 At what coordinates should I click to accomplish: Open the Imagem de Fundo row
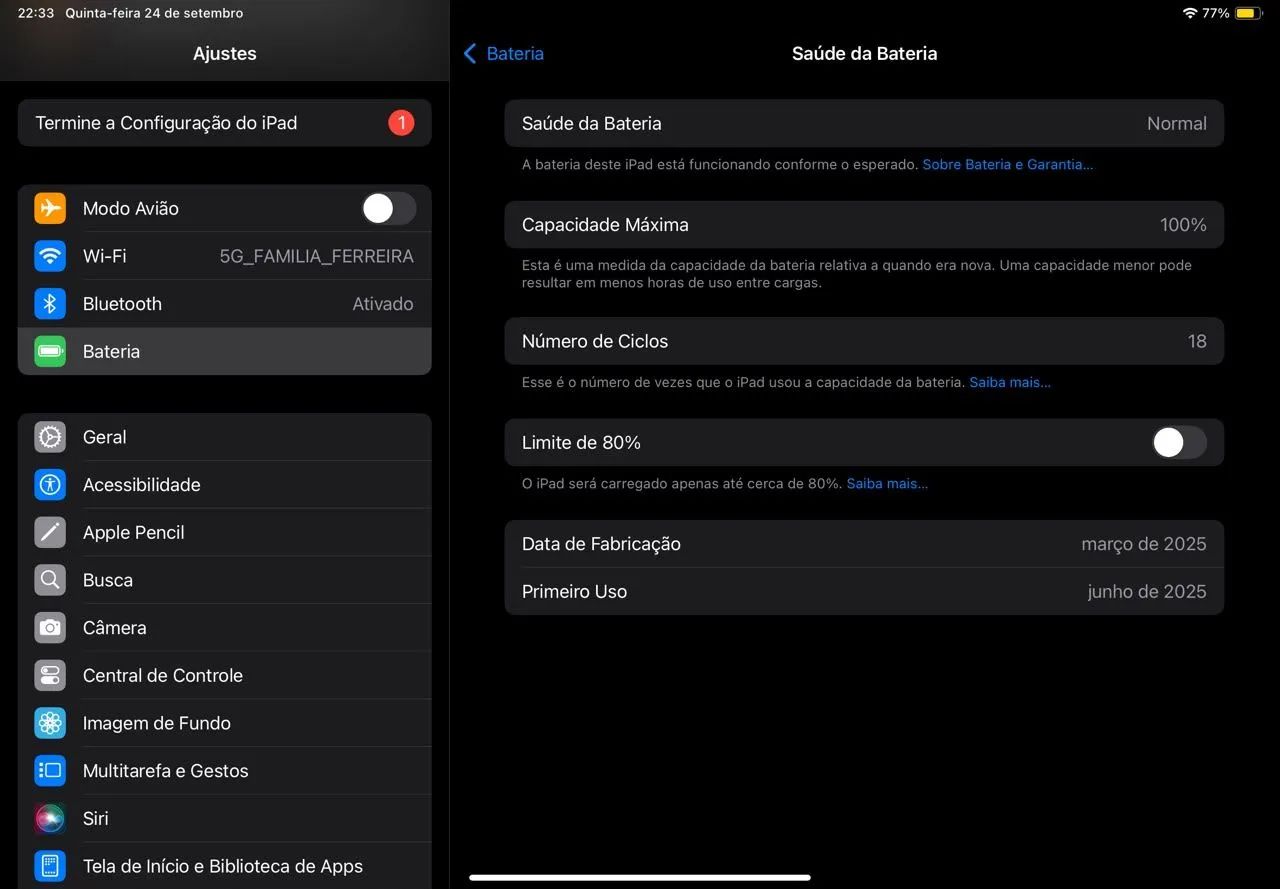[225, 723]
